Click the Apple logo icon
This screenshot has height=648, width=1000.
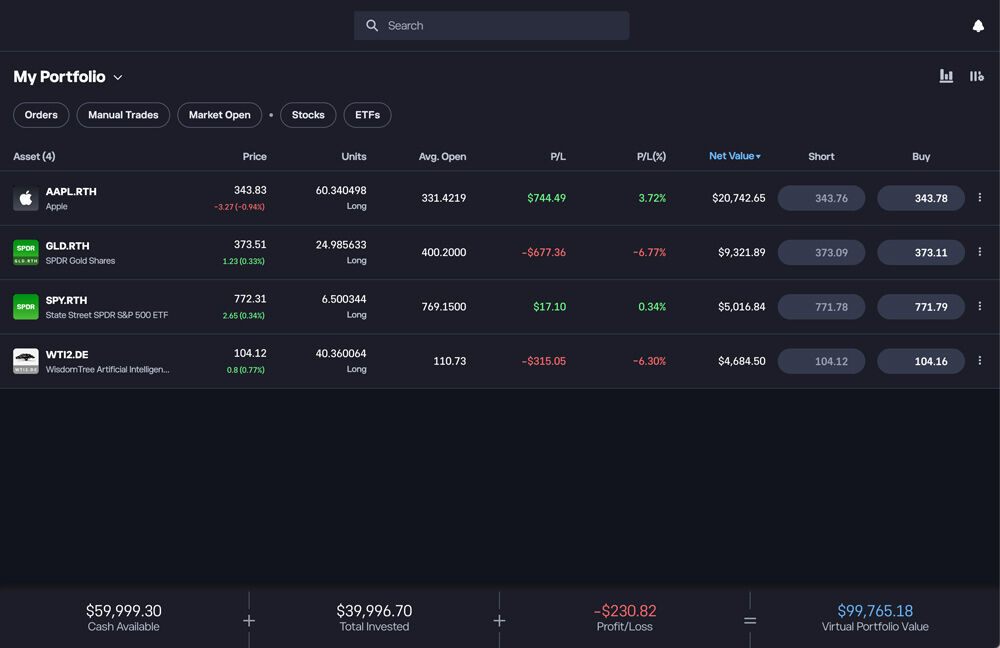26,198
